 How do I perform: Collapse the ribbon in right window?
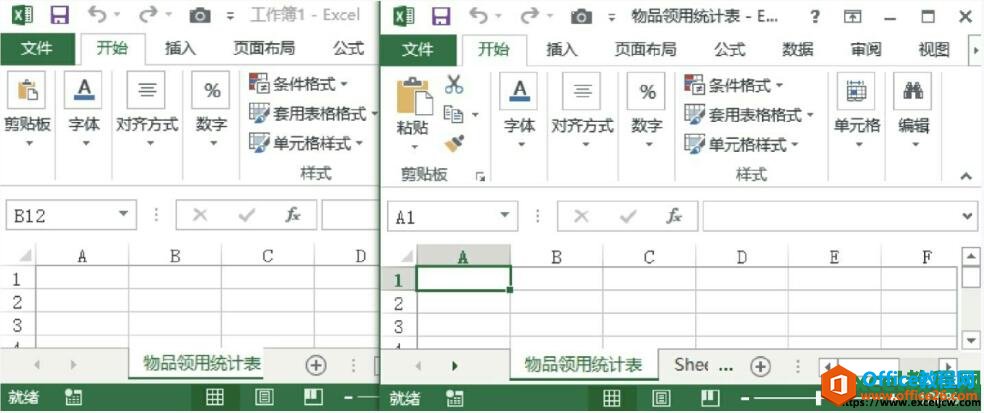[966, 176]
